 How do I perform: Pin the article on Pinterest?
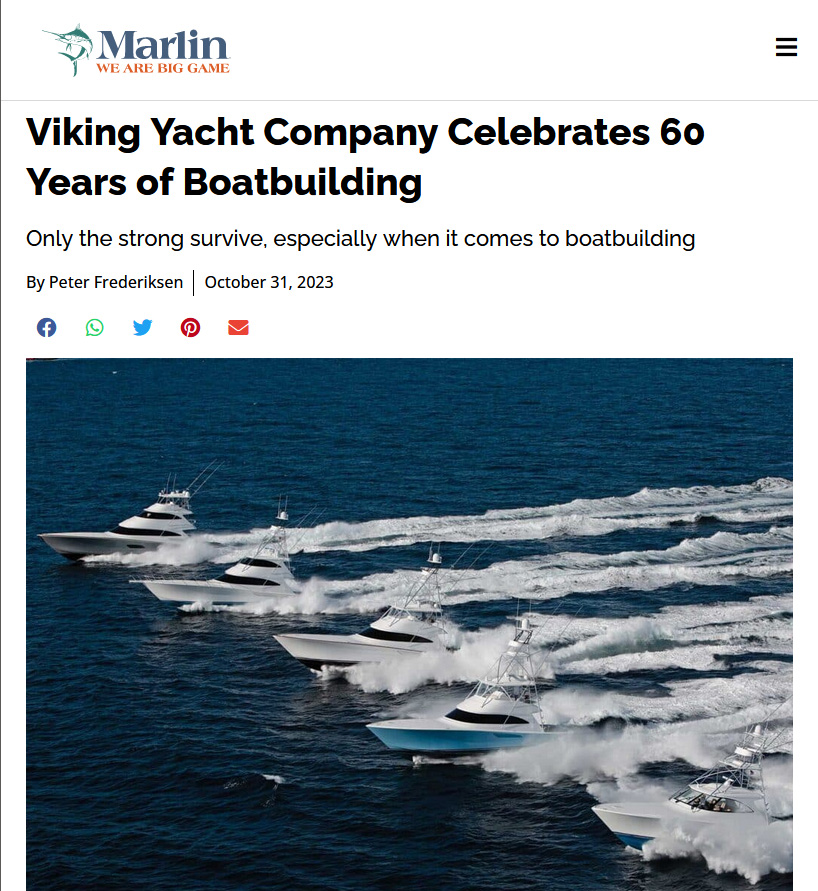click(190, 328)
